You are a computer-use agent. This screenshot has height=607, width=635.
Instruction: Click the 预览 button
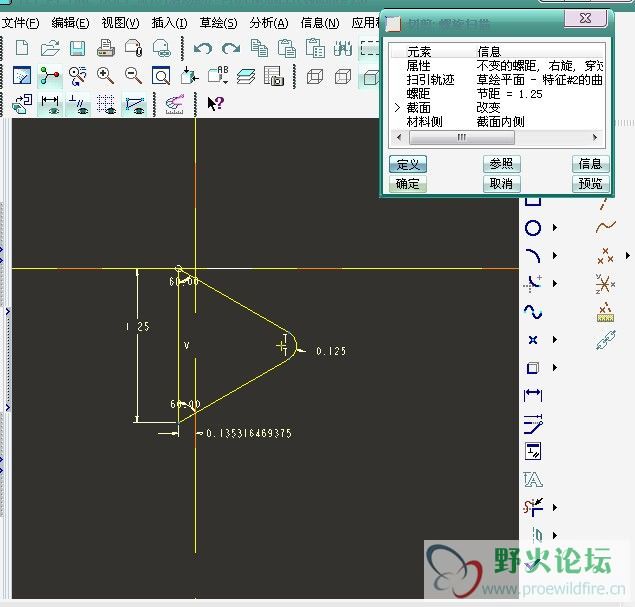point(590,183)
